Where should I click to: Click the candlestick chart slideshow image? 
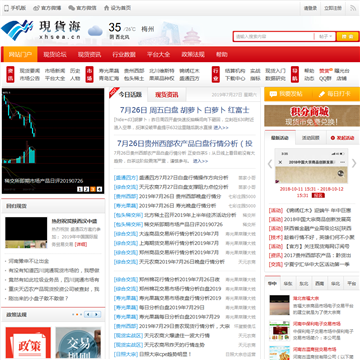(53, 141)
